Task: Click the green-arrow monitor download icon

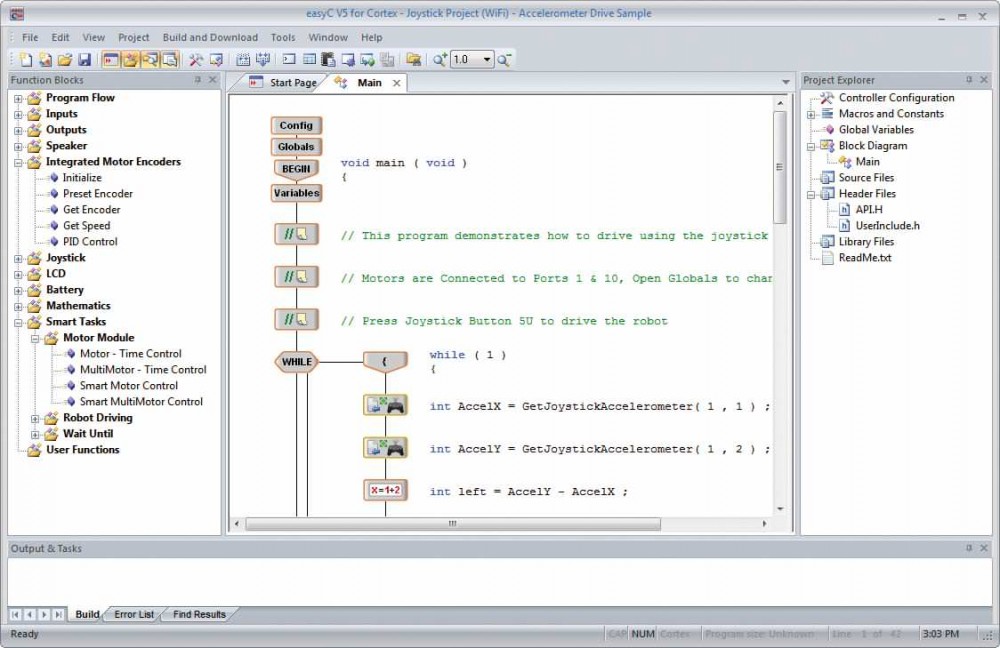Action: 367,60
